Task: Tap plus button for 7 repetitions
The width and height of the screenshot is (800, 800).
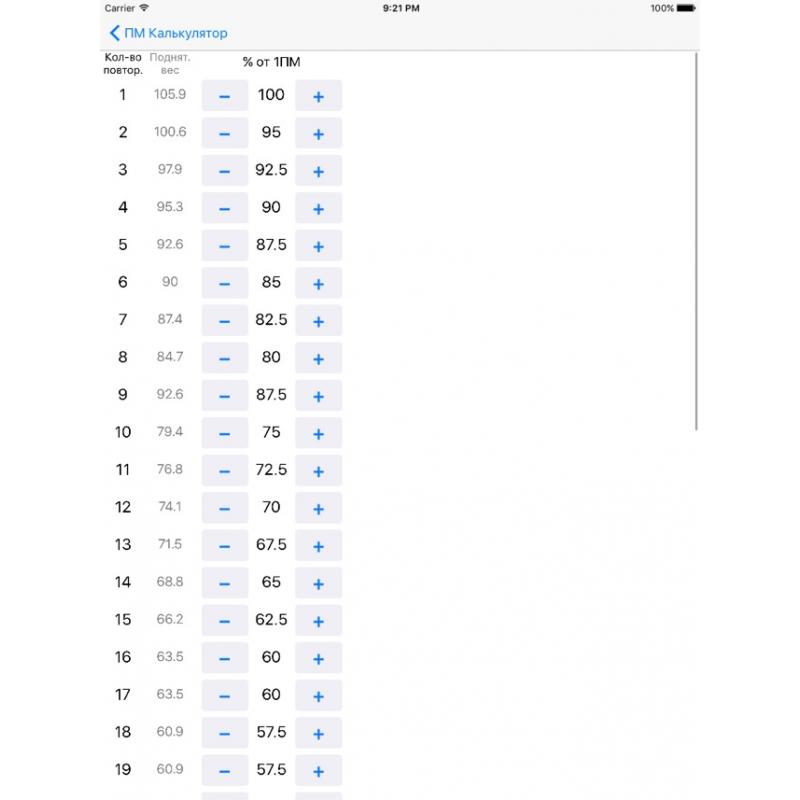Action: (318, 320)
